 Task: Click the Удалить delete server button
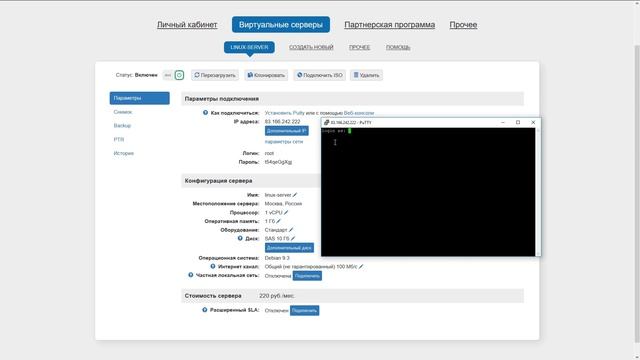(366, 75)
